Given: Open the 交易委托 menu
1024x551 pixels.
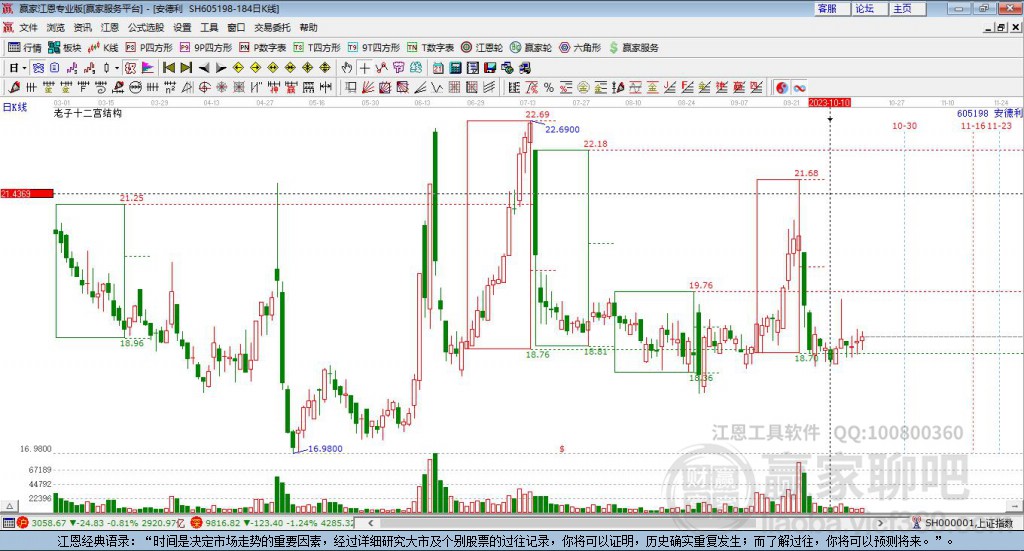Looking at the screenshot, I should coord(272,27).
